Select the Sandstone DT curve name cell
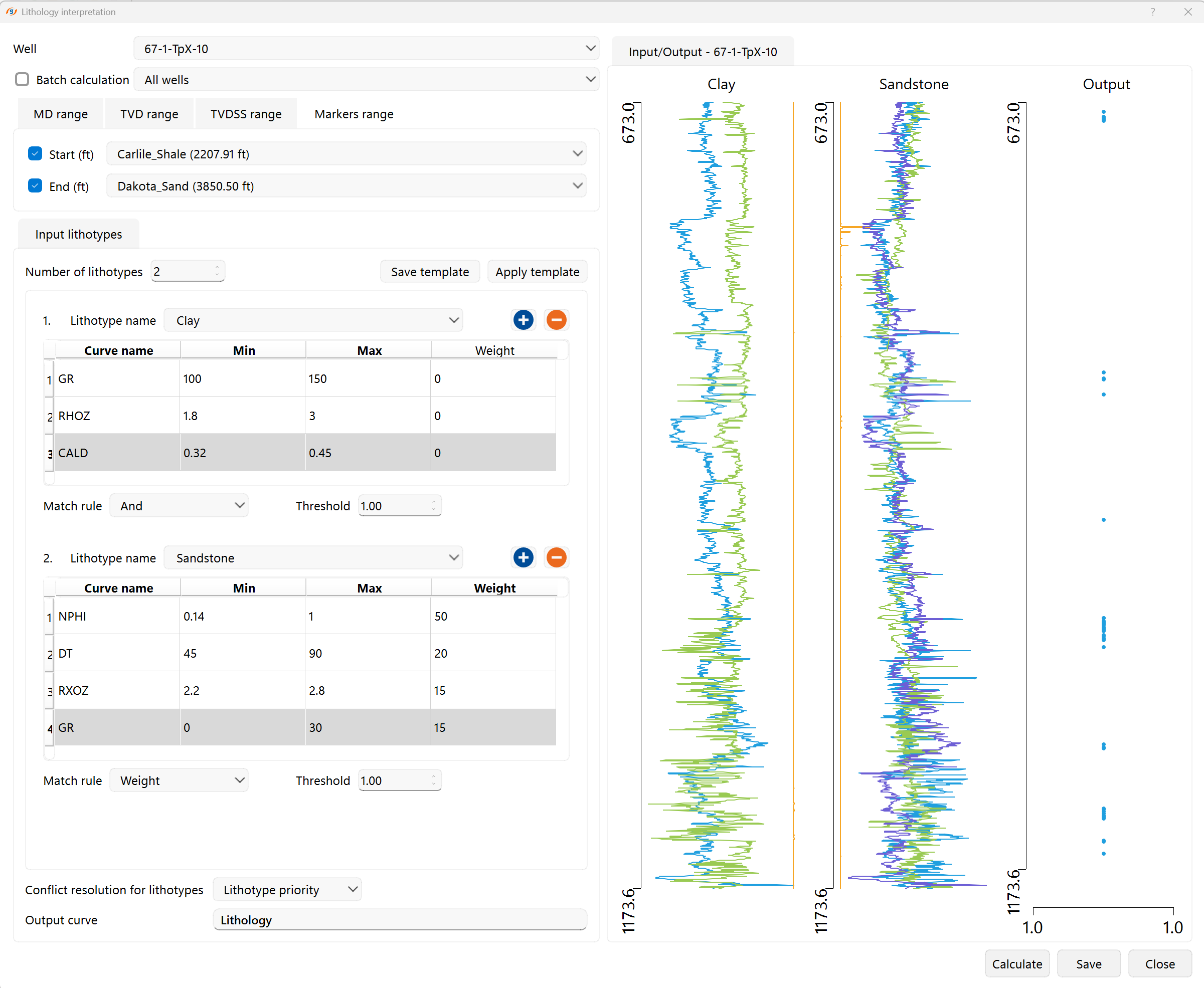This screenshot has width=1204, height=988. point(117,653)
